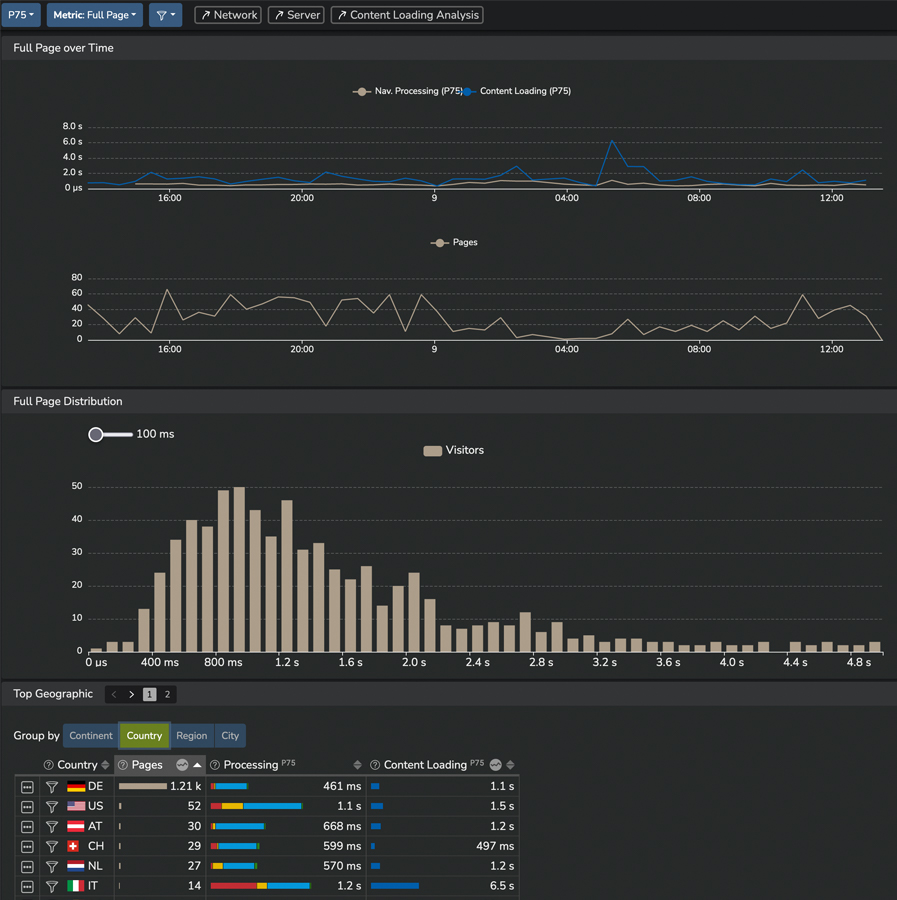Toggle the Visitors legend series

[453, 451]
